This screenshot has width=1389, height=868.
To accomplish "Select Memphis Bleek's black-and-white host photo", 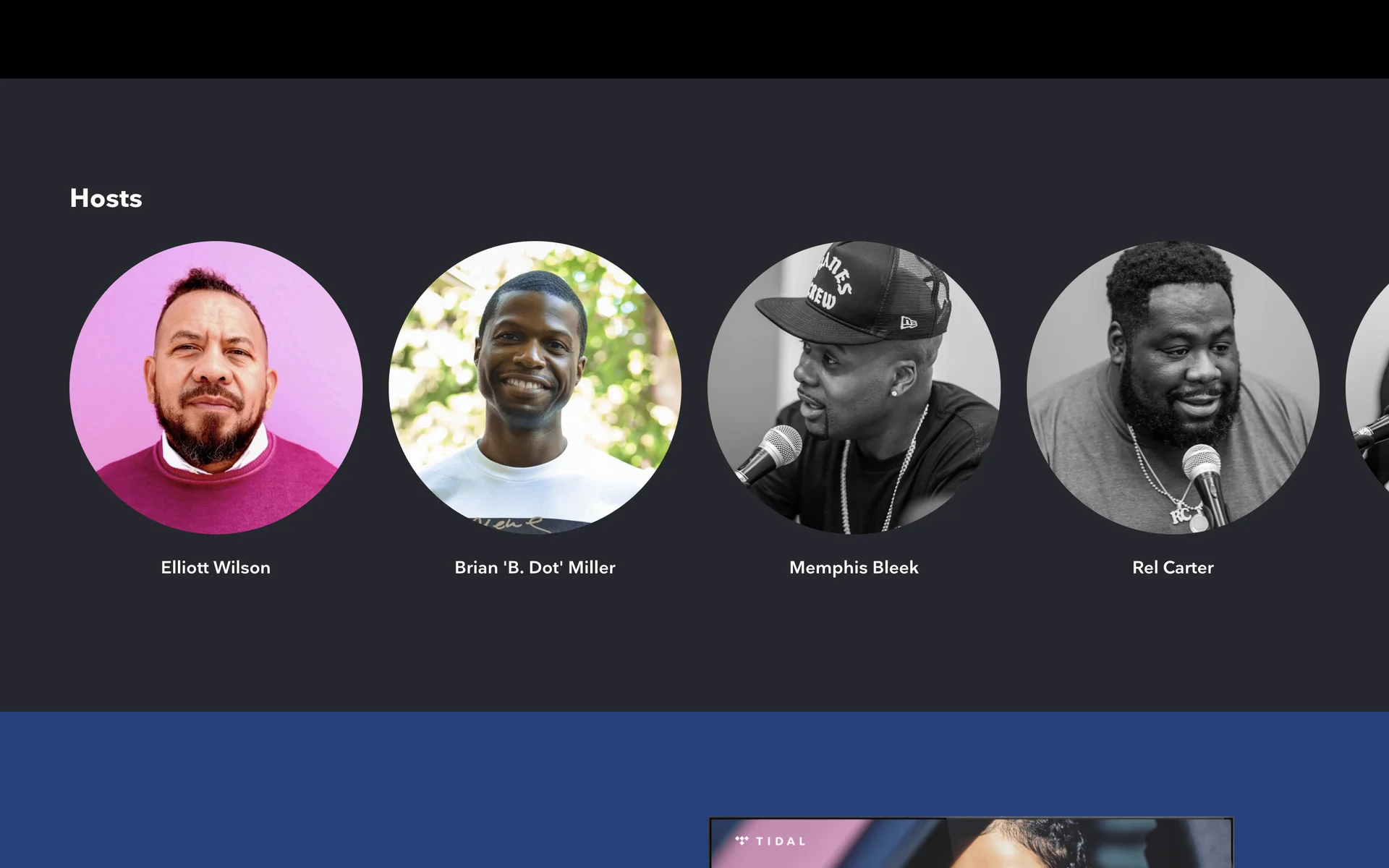I will point(854,388).
